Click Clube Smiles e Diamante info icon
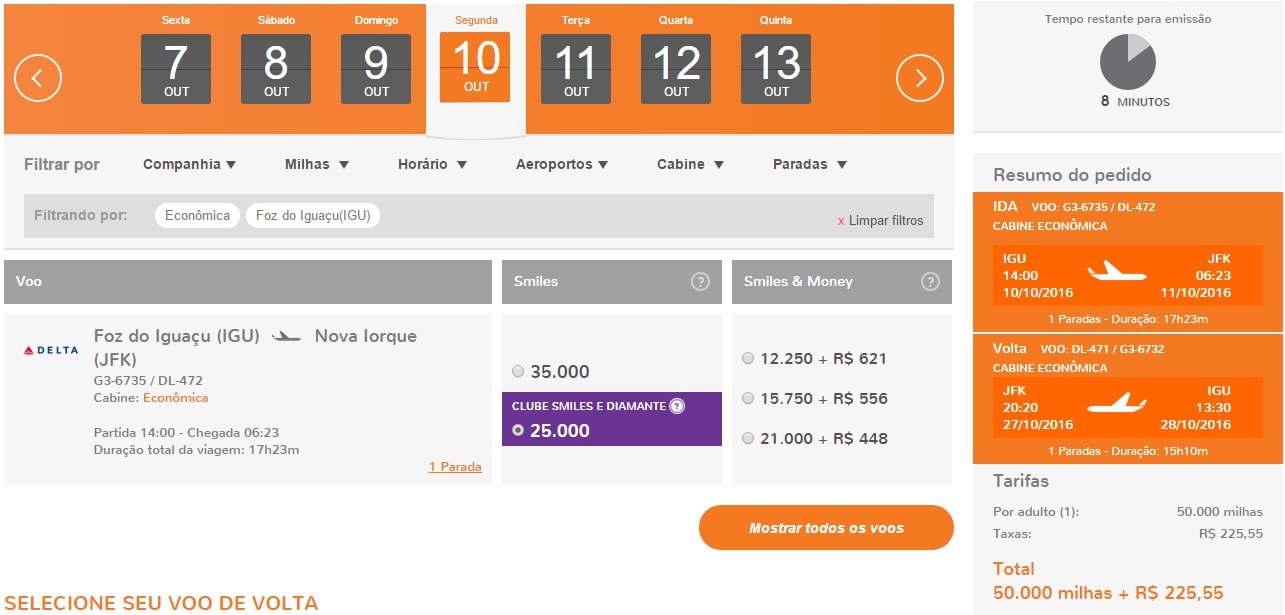Screen dimensions: 1285x615 pyautogui.click(x=677, y=406)
